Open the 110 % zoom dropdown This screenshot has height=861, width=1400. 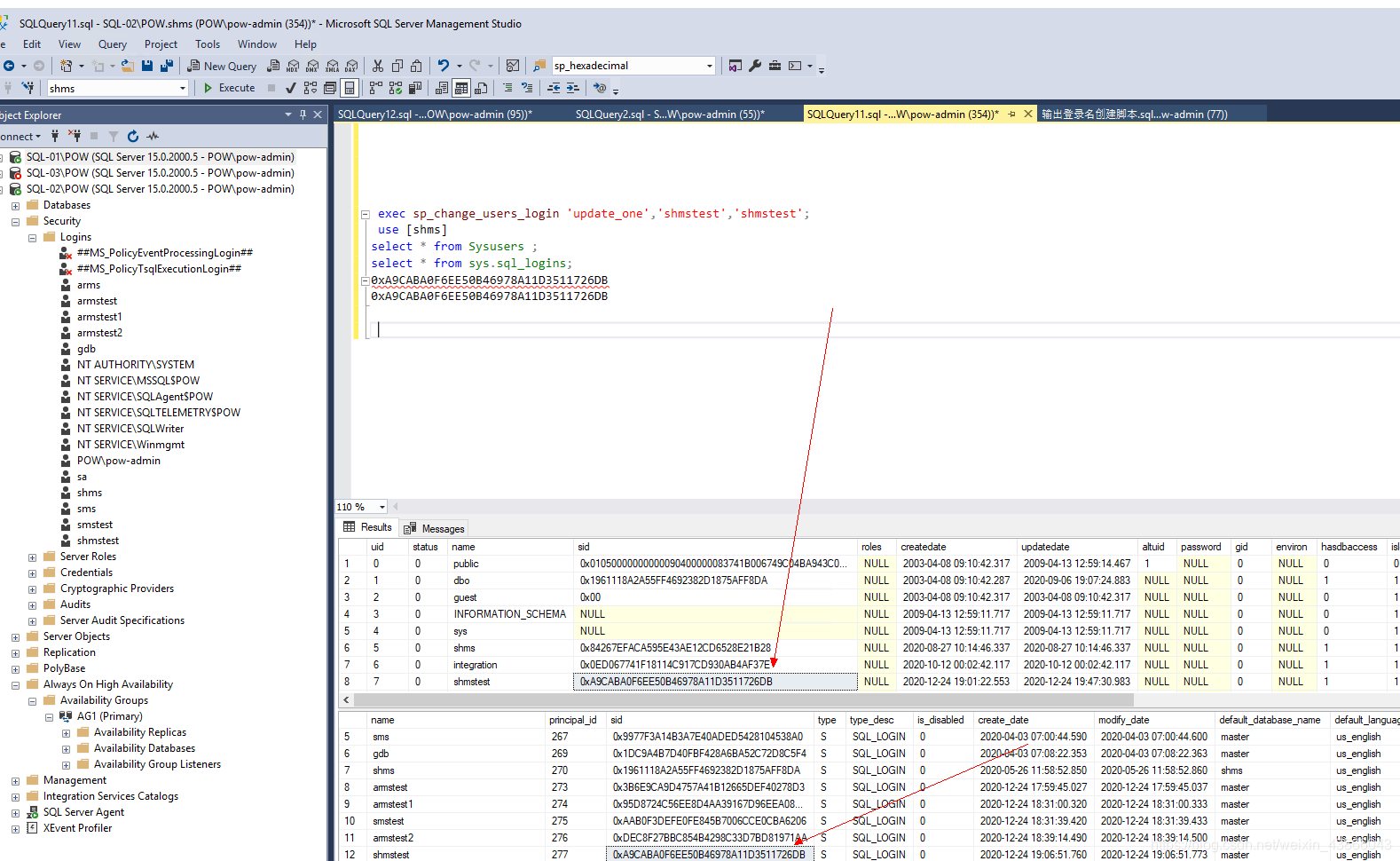(x=382, y=507)
